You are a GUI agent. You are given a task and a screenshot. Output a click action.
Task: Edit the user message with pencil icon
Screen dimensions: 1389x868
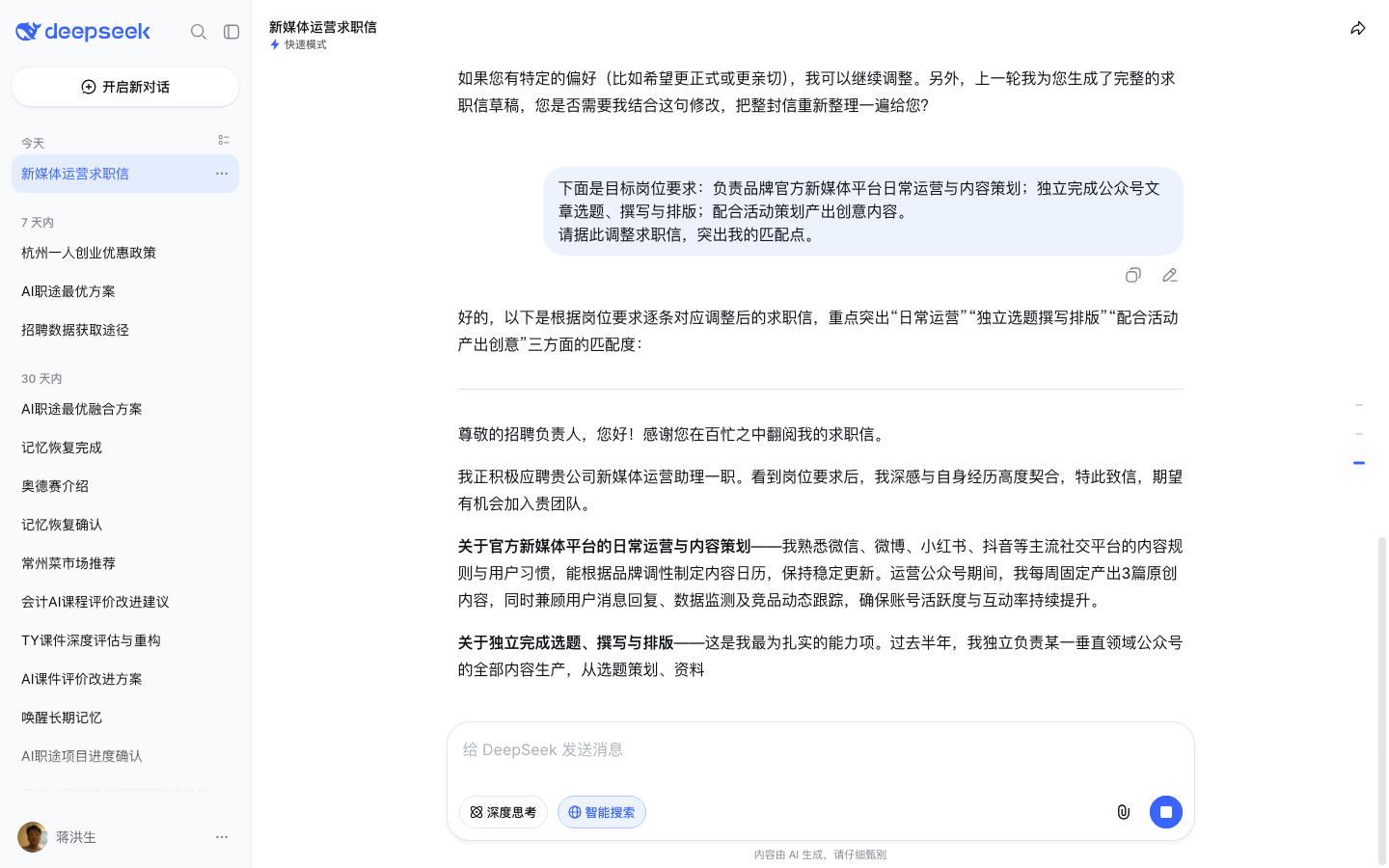click(x=1170, y=276)
